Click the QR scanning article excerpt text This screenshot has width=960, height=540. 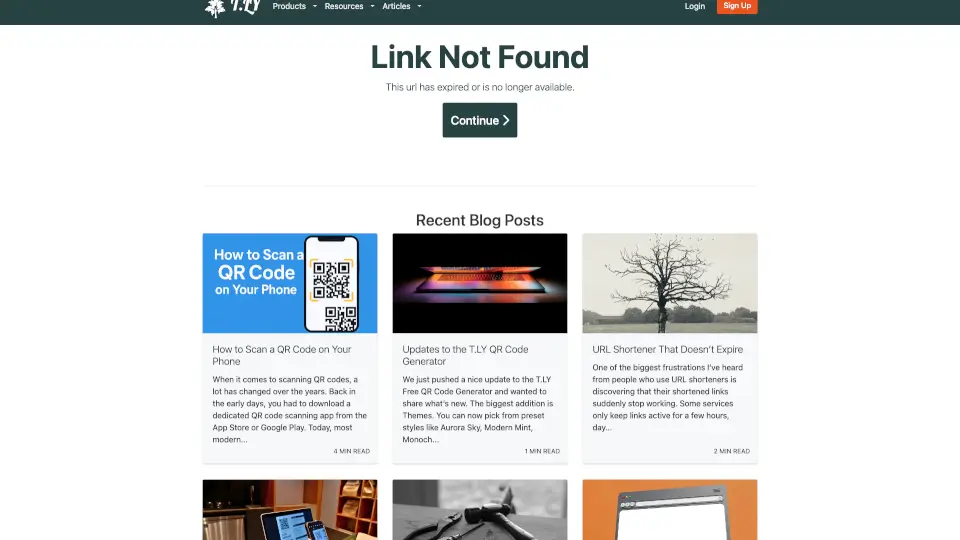pyautogui.click(x=290, y=409)
